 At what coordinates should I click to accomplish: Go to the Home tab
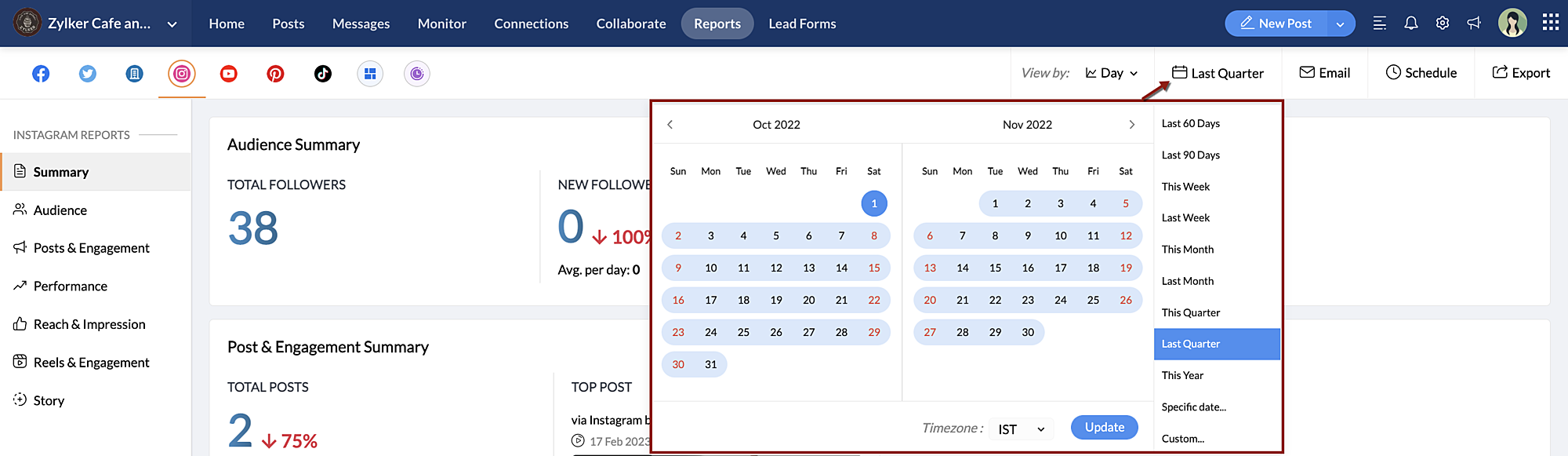227,24
